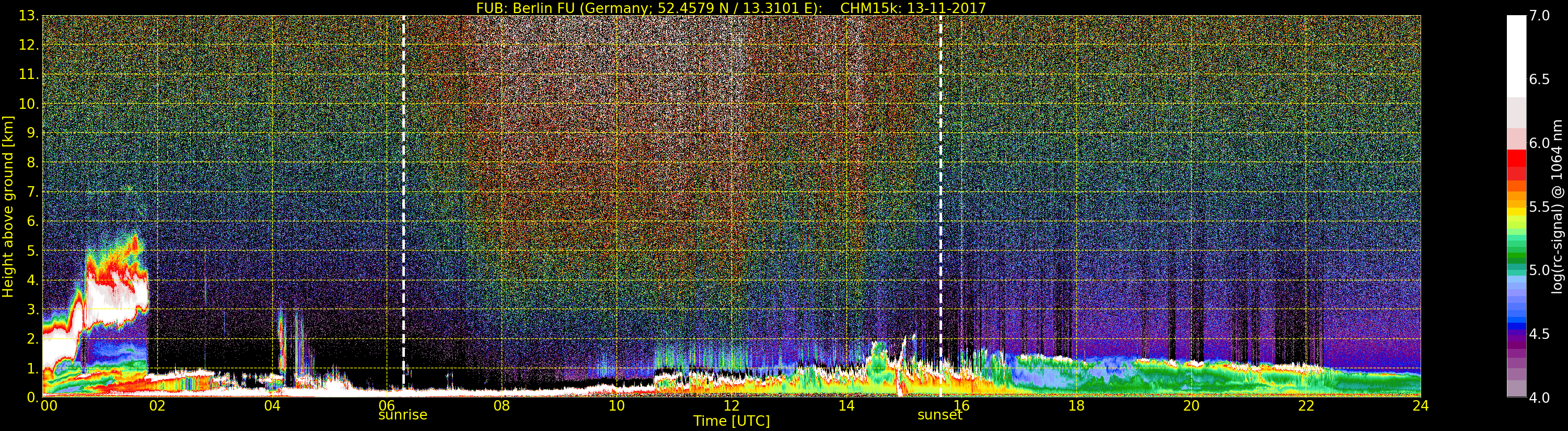
Task: Click the y-axis tick label '0.'
Action: pyautogui.click(x=32, y=398)
